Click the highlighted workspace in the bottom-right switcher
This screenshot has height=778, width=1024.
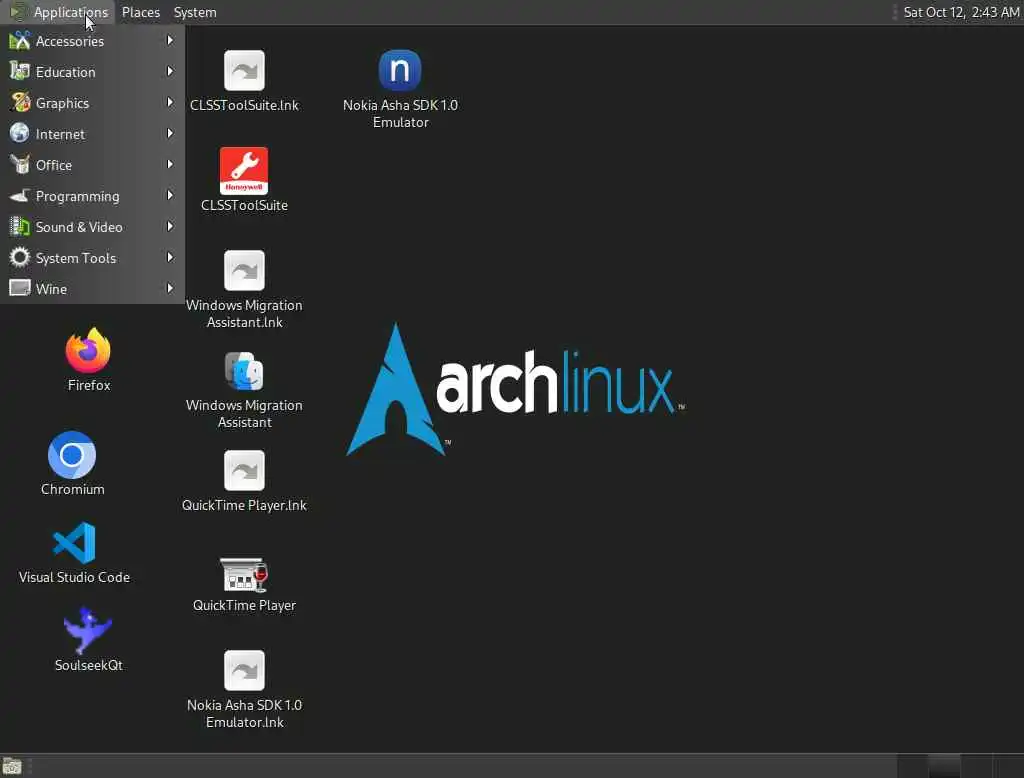click(944, 766)
